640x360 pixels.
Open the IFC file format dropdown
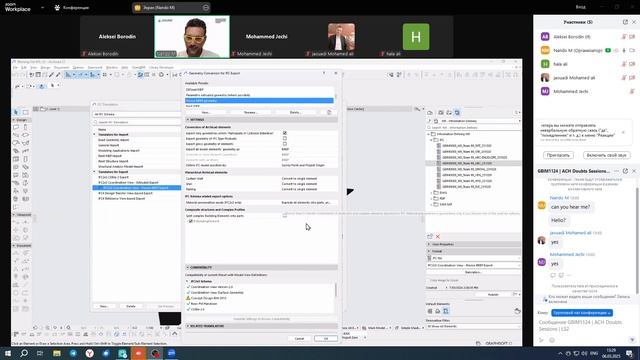point(474,258)
